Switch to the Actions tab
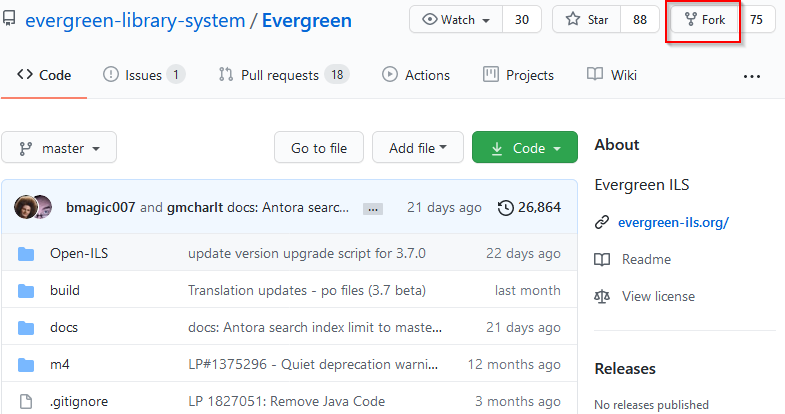Image resolution: width=785 pixels, height=414 pixels. (416, 75)
